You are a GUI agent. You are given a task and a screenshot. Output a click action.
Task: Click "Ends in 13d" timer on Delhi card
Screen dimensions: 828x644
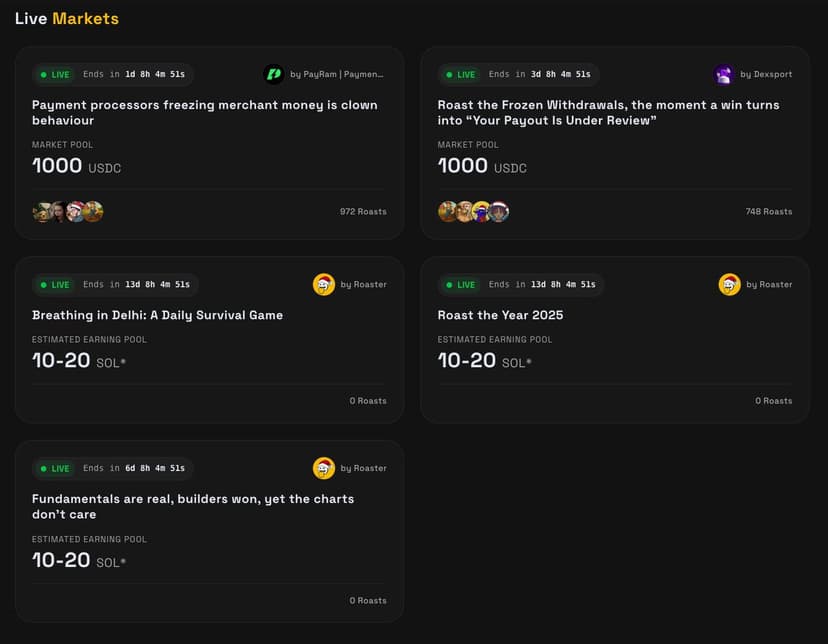pyautogui.click(x=136, y=284)
